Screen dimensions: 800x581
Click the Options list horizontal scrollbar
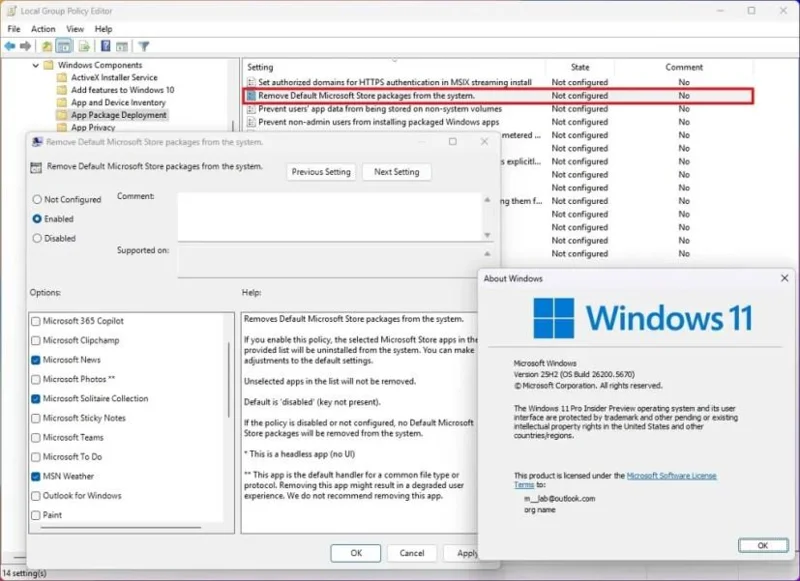pyautogui.click(x=120, y=527)
